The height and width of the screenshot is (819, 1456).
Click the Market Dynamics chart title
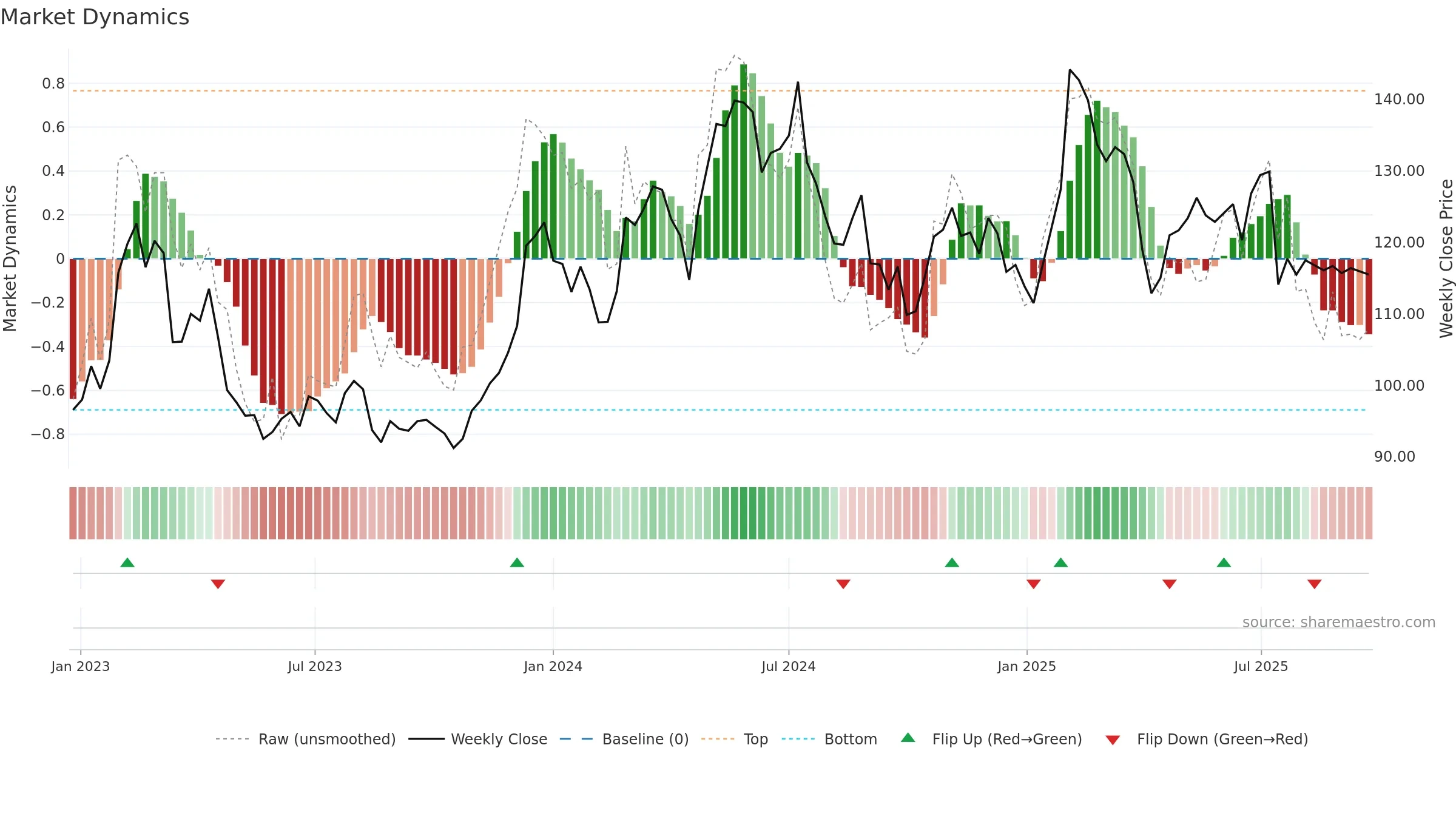click(x=95, y=17)
